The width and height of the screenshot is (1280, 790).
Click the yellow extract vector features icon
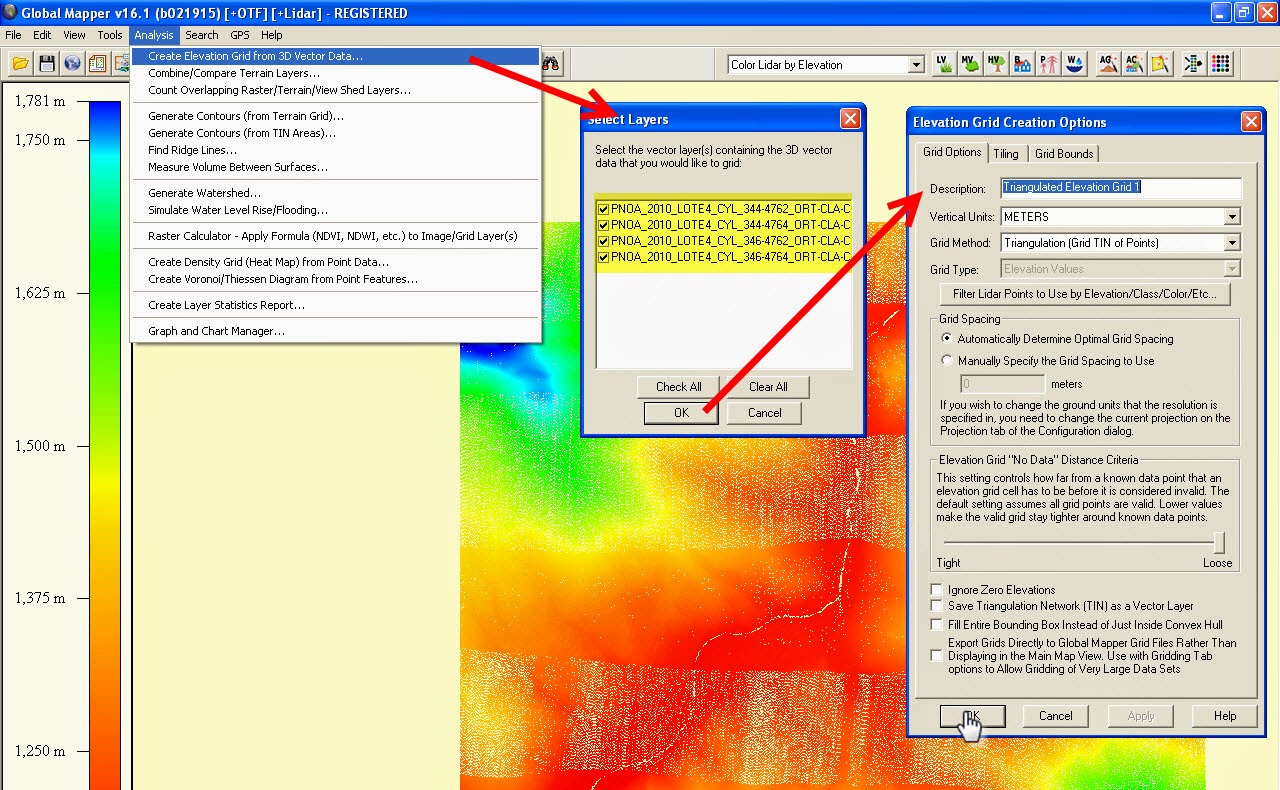click(x=1159, y=64)
